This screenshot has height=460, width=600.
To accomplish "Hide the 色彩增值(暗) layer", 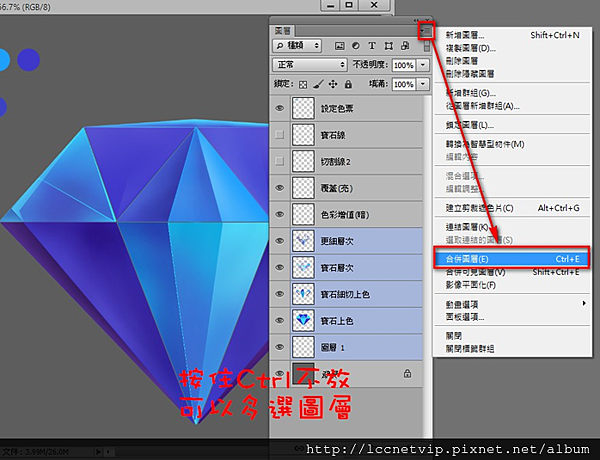I will [x=280, y=214].
